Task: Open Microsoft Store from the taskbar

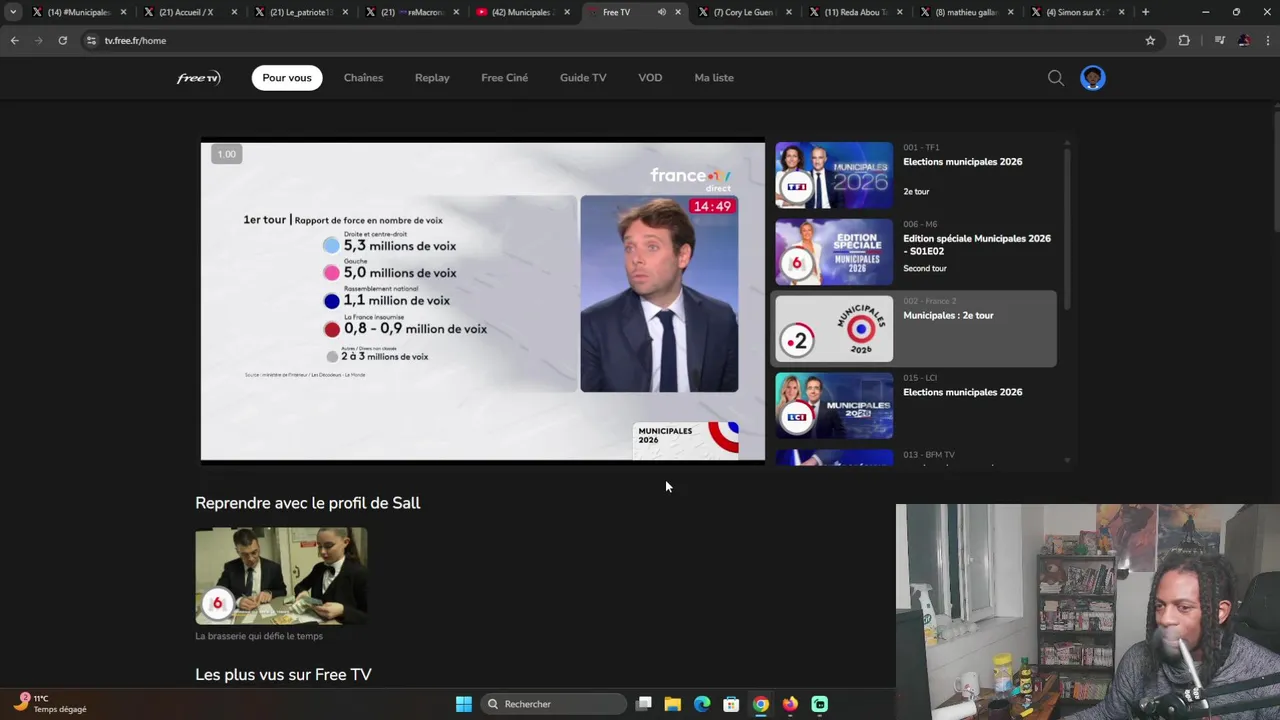Action: click(x=731, y=704)
